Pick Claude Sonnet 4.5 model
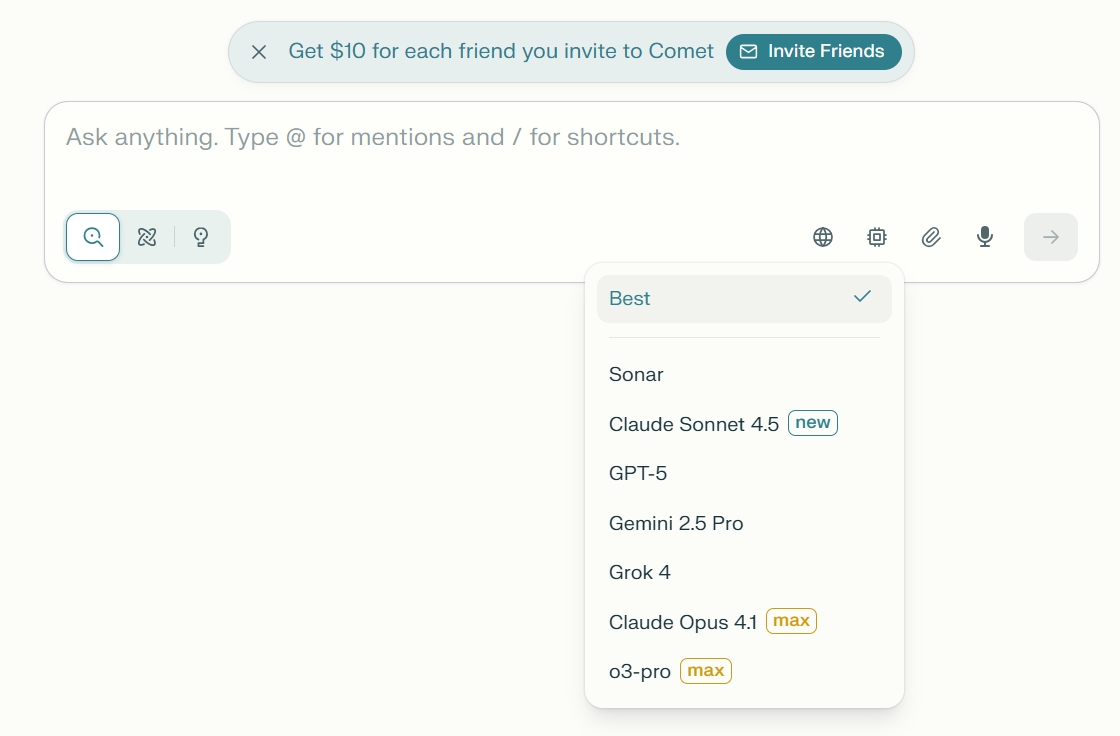The height and width of the screenshot is (736, 1120). (693, 424)
